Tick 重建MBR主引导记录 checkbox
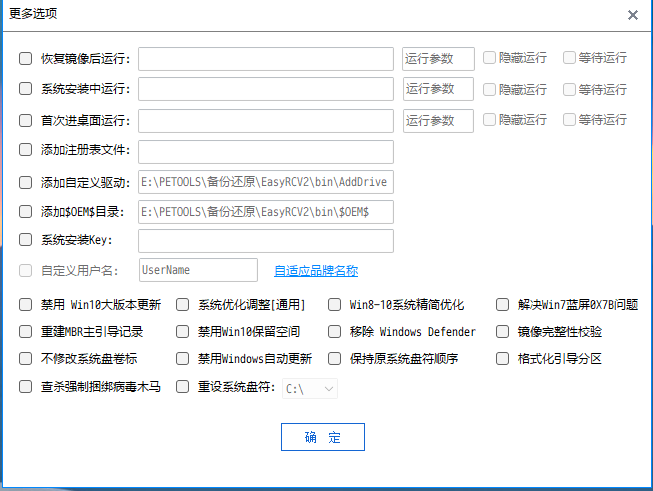This screenshot has width=653, height=491. (25, 331)
